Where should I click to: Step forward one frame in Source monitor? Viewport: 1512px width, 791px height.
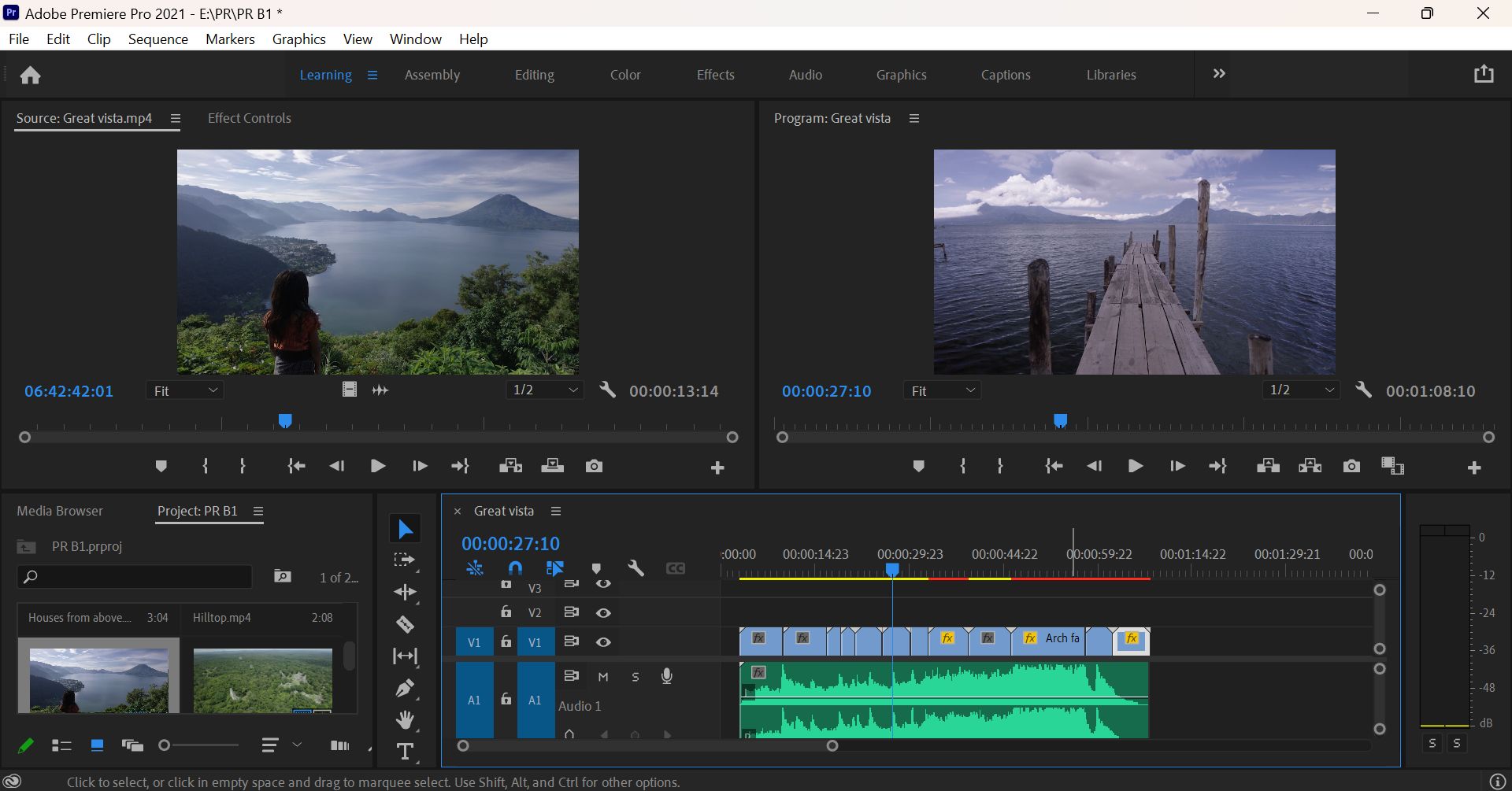click(x=420, y=466)
